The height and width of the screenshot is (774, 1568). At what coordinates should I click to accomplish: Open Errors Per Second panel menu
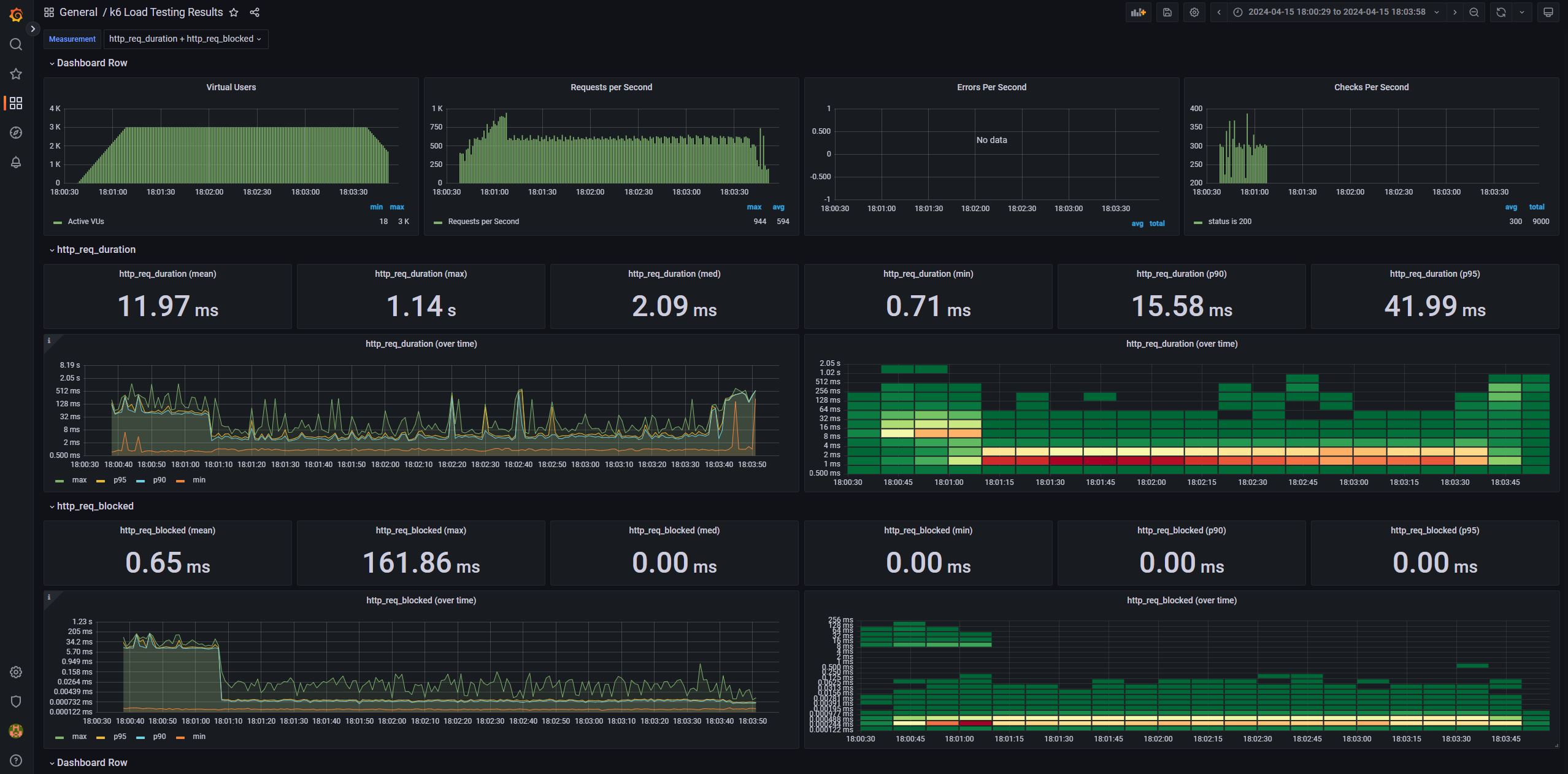click(991, 87)
